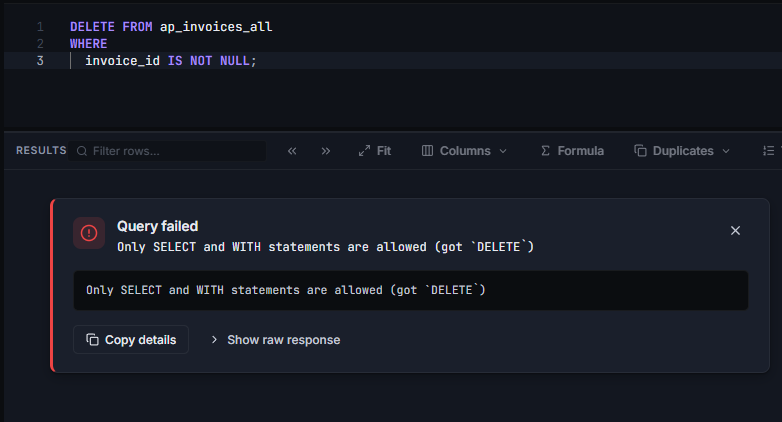782x422 pixels.
Task: Copy details of the error
Action: point(131,340)
